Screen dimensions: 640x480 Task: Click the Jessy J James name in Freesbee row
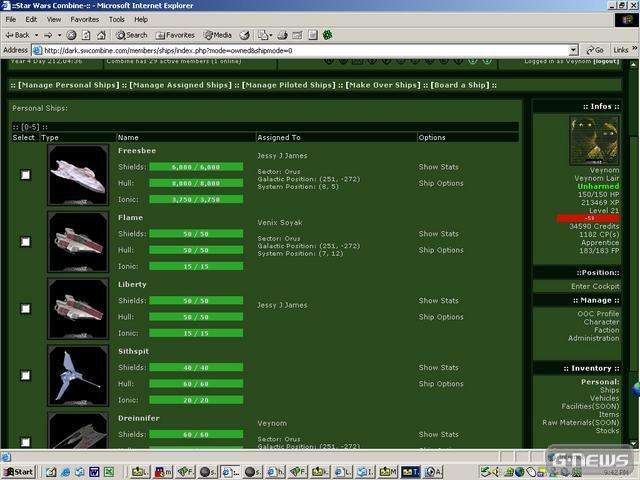[282, 156]
